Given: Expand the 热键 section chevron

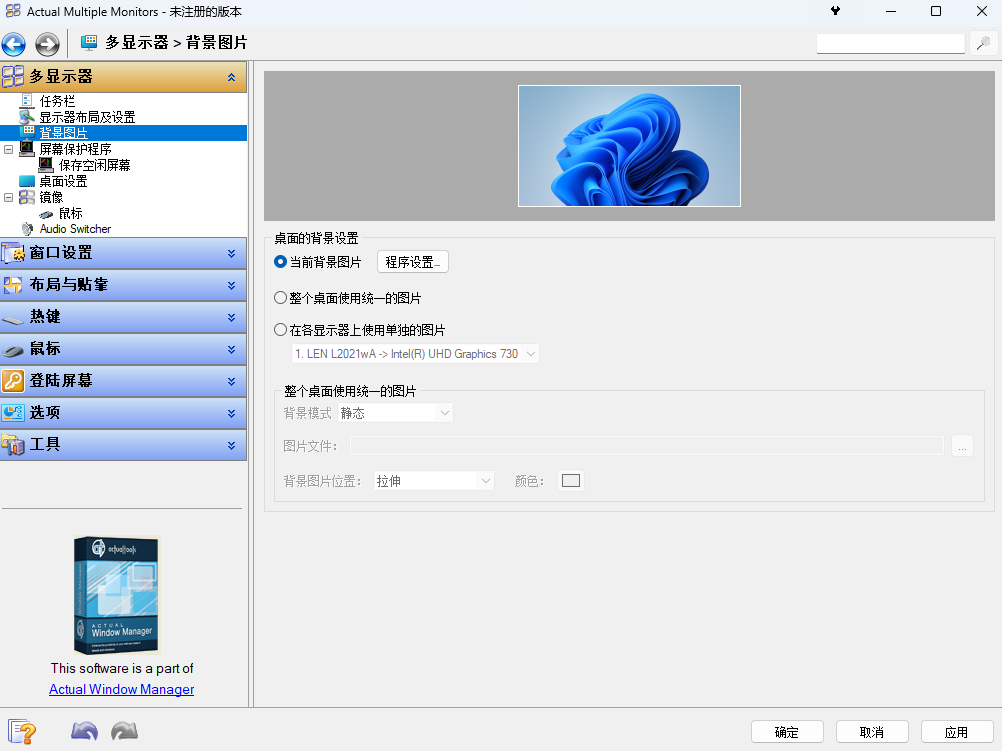Looking at the screenshot, I should pyautogui.click(x=231, y=318).
